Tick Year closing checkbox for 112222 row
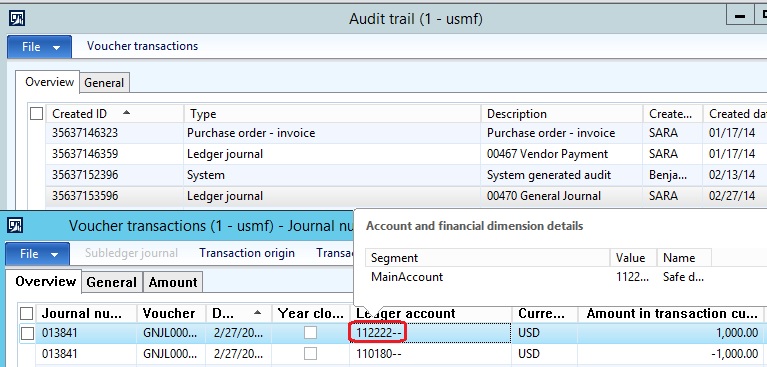Viewport: 767px width, 367px height. [x=310, y=333]
